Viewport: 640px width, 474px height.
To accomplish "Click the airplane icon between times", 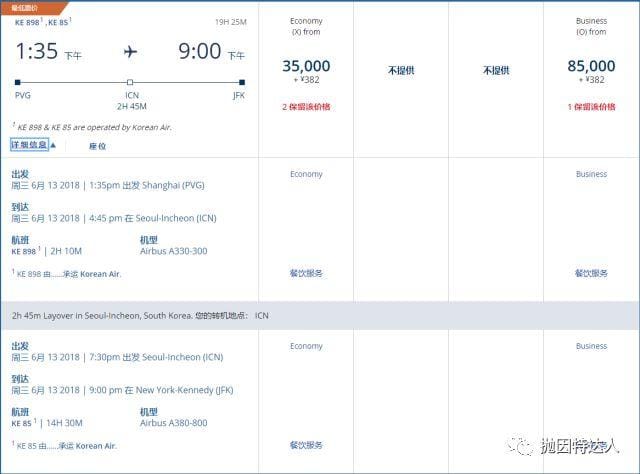I will click(130, 52).
